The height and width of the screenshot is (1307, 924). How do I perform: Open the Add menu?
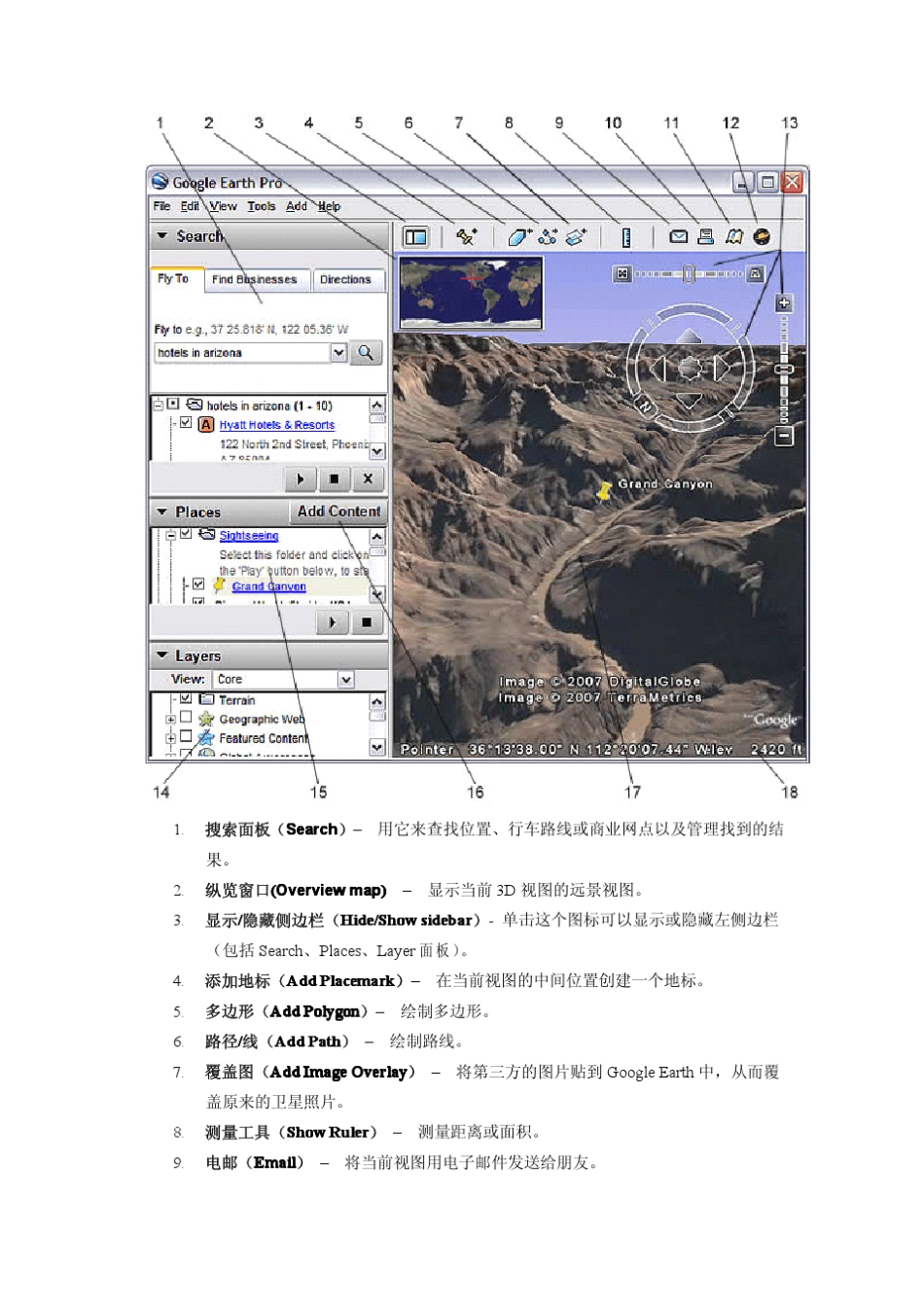297,206
